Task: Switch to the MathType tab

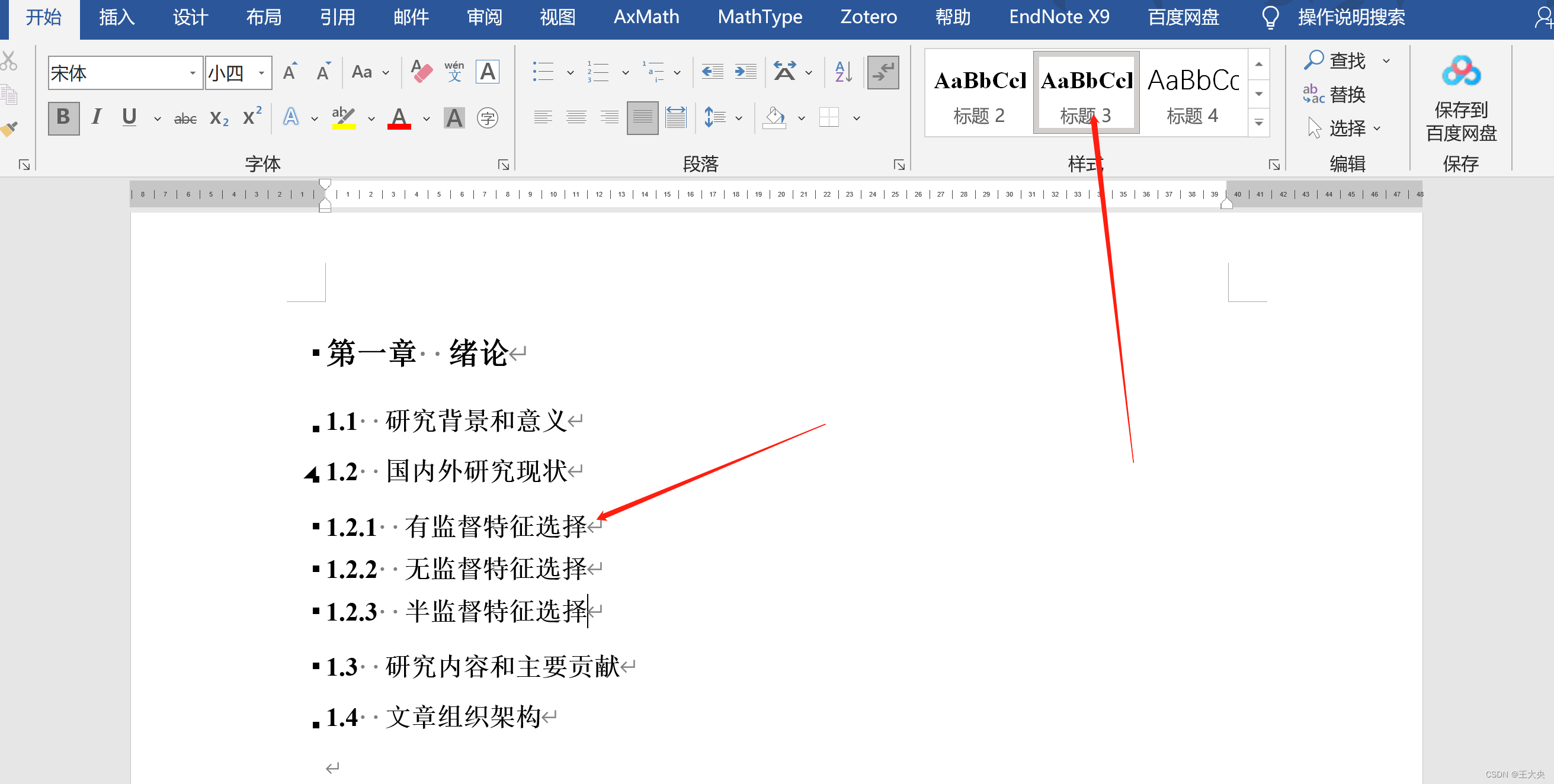Action: click(x=760, y=17)
